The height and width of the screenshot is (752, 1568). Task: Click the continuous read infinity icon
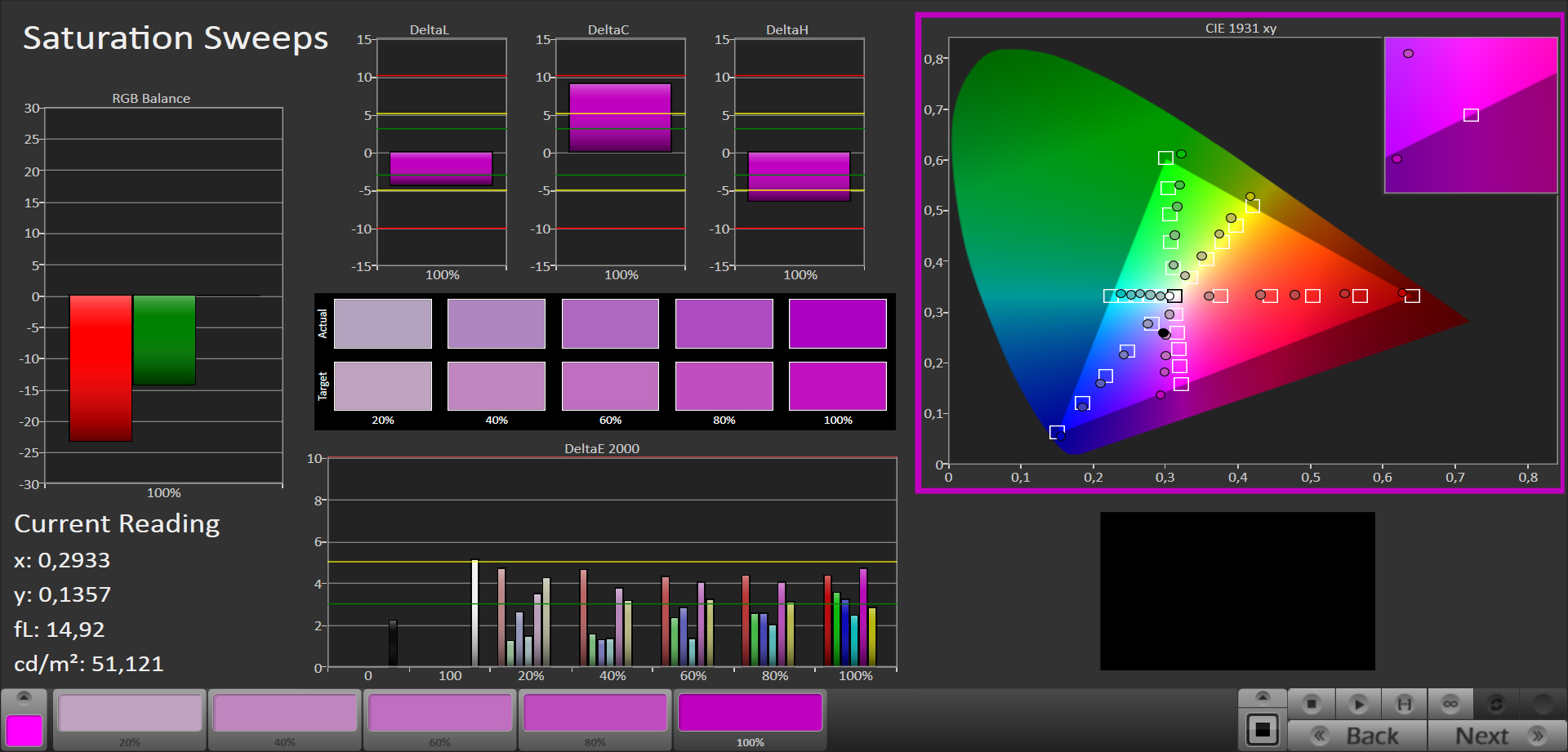[1450, 703]
